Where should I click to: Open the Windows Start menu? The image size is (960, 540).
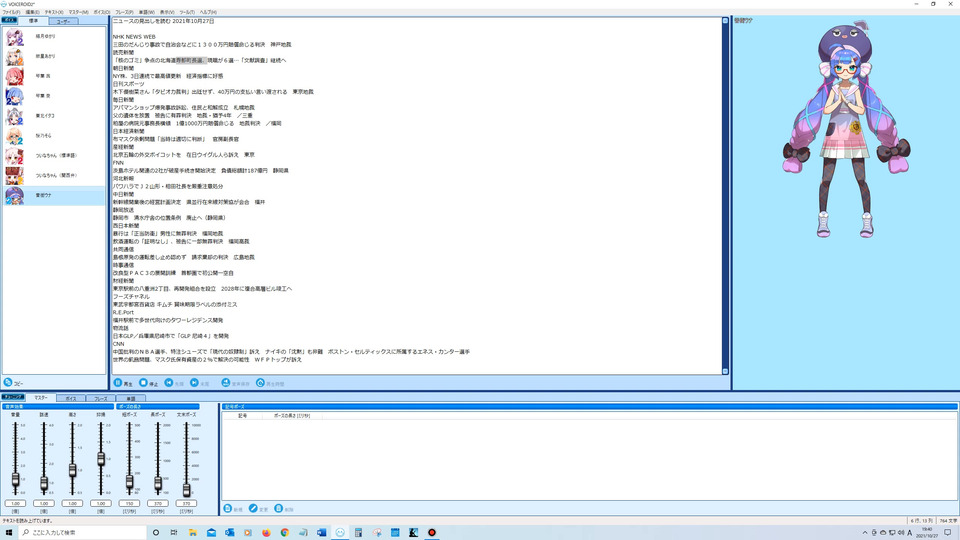(x=9, y=533)
